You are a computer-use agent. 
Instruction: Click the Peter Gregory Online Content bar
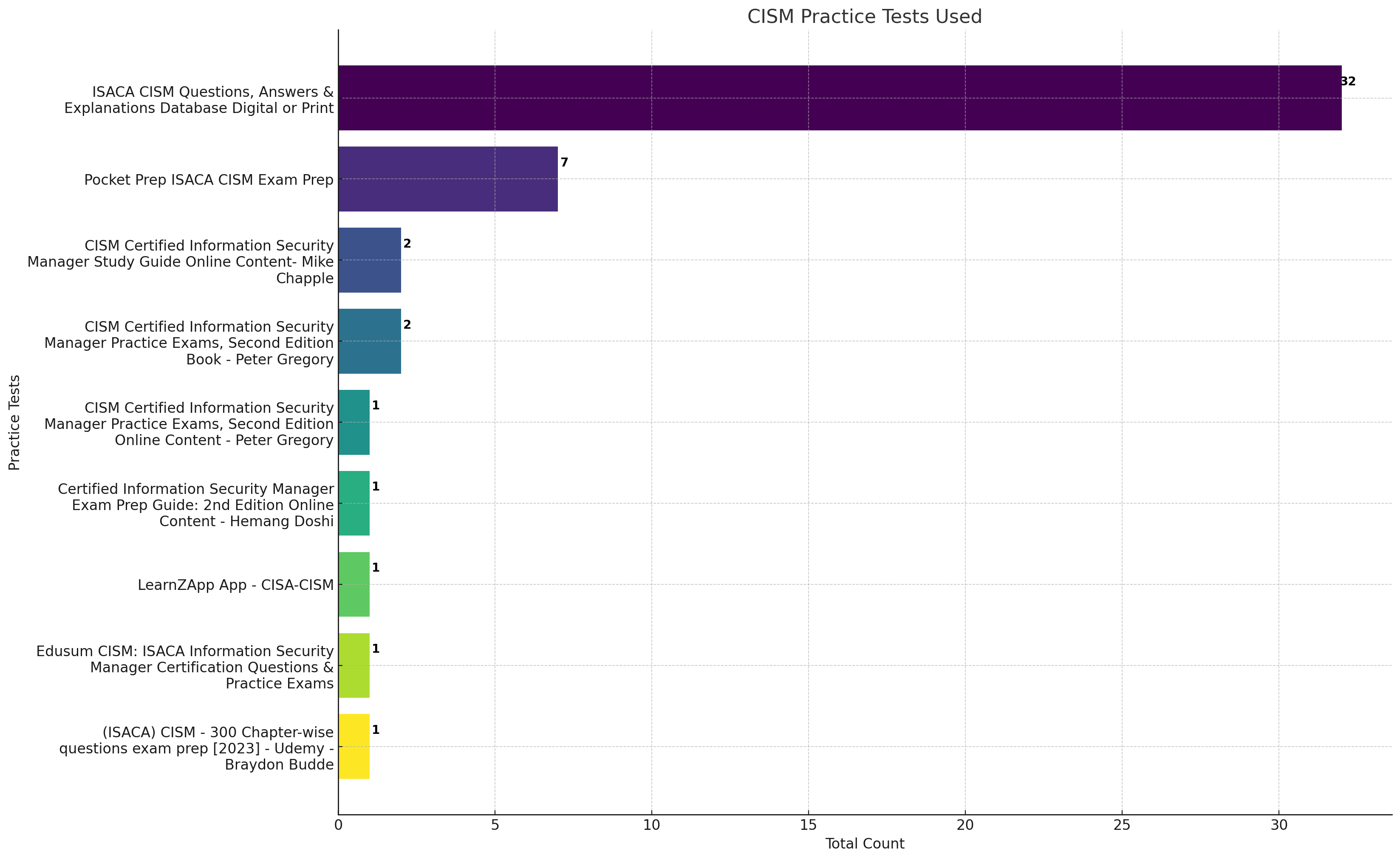[354, 422]
